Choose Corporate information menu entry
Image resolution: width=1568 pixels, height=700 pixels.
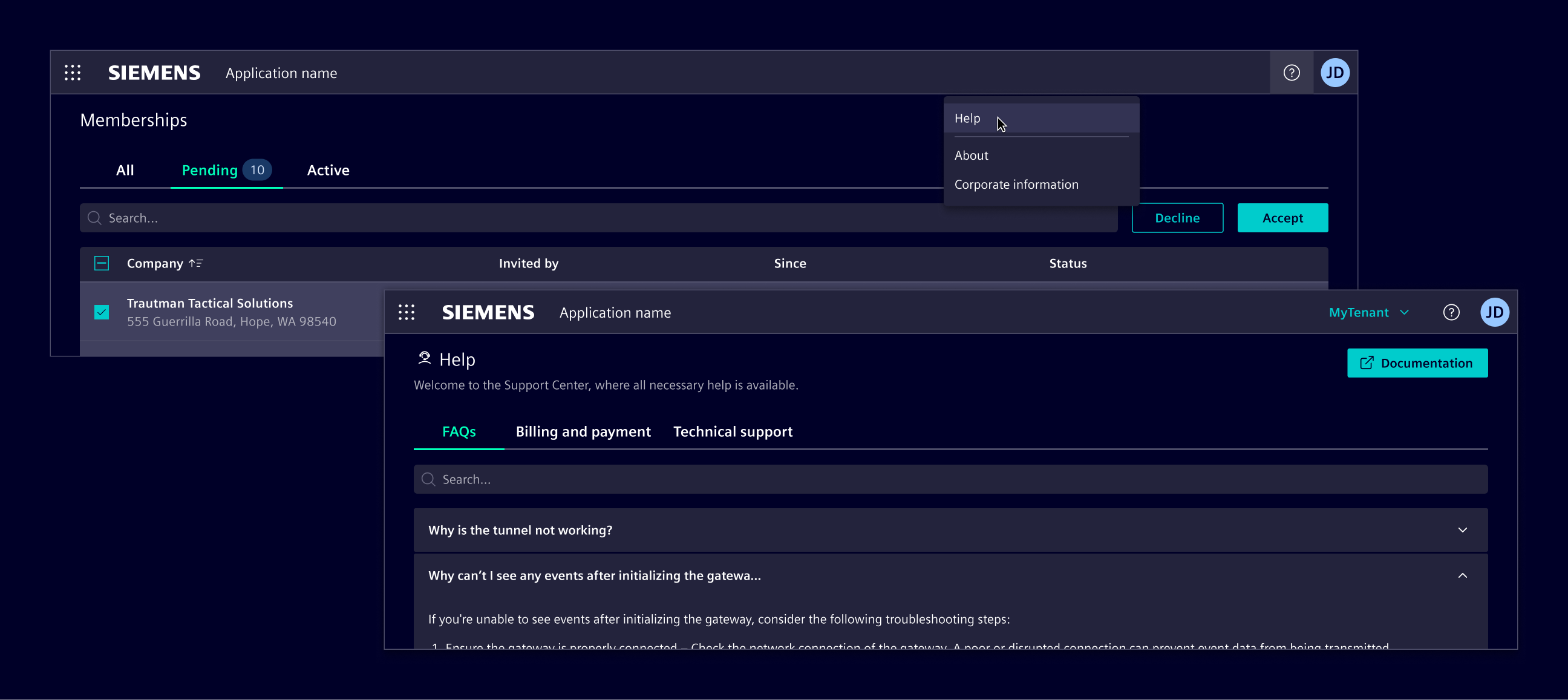(1016, 185)
